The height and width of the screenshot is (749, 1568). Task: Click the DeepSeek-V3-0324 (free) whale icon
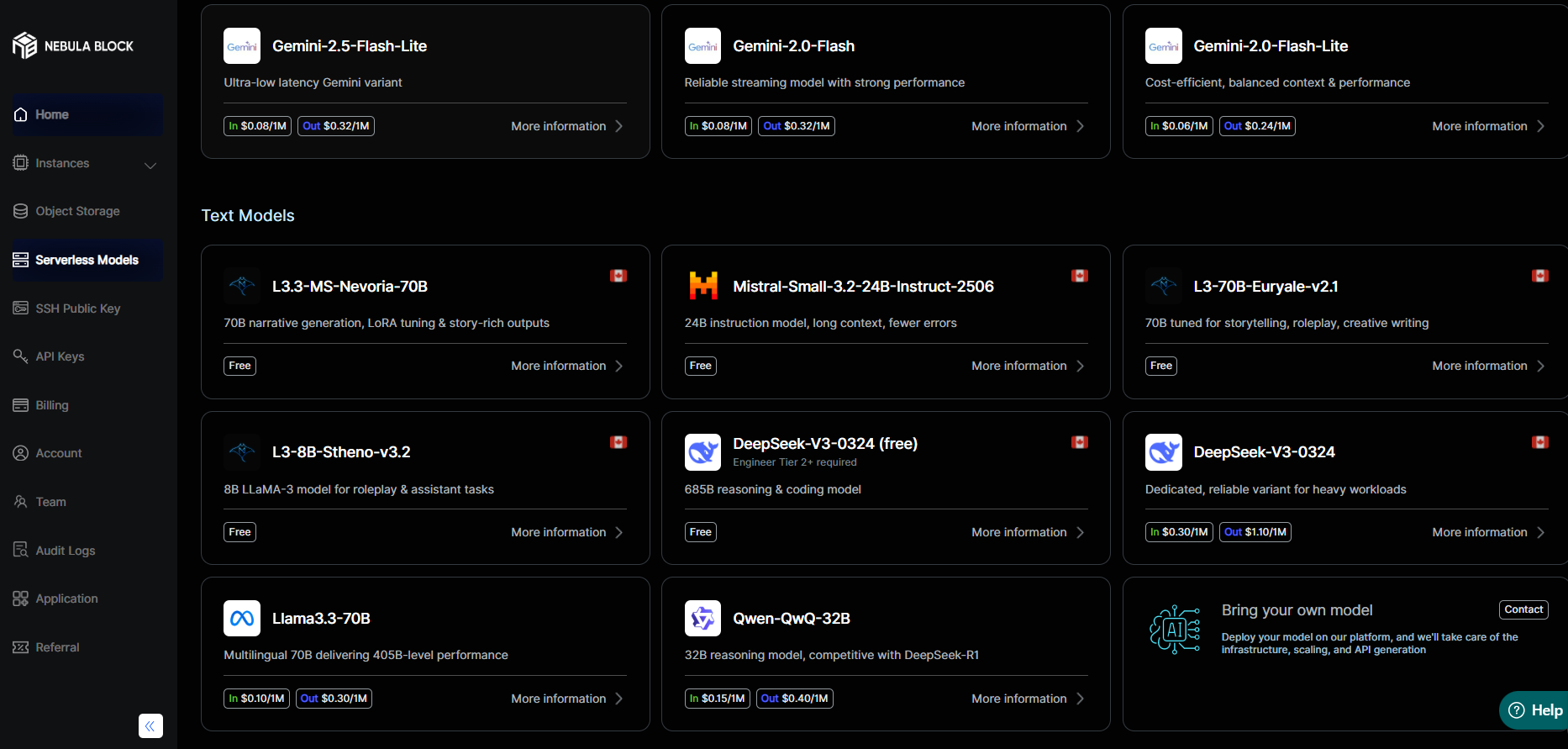click(702, 452)
